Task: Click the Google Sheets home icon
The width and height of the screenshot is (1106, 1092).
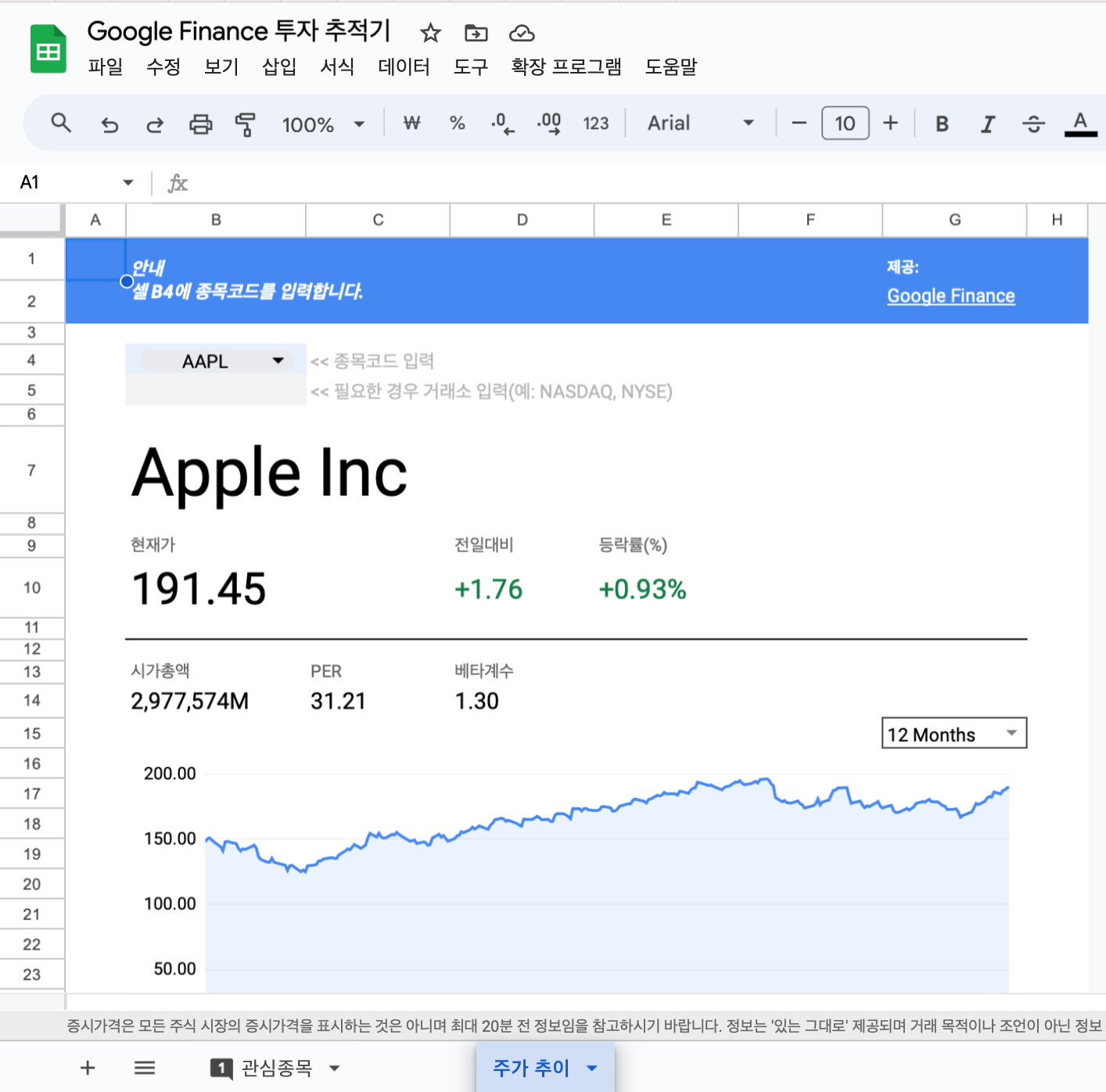Action: (48, 49)
